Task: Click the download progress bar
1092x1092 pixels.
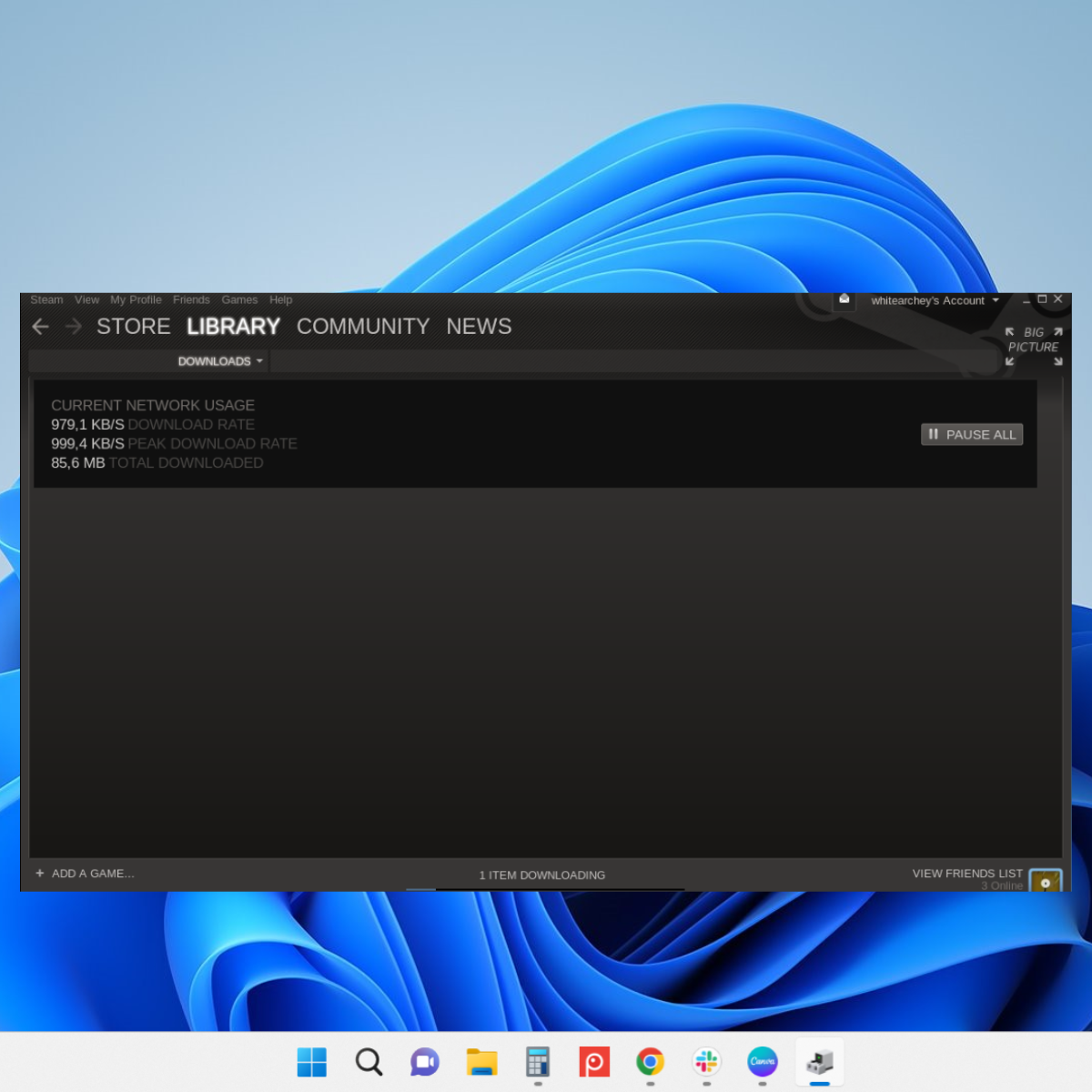Action: click(x=545, y=889)
